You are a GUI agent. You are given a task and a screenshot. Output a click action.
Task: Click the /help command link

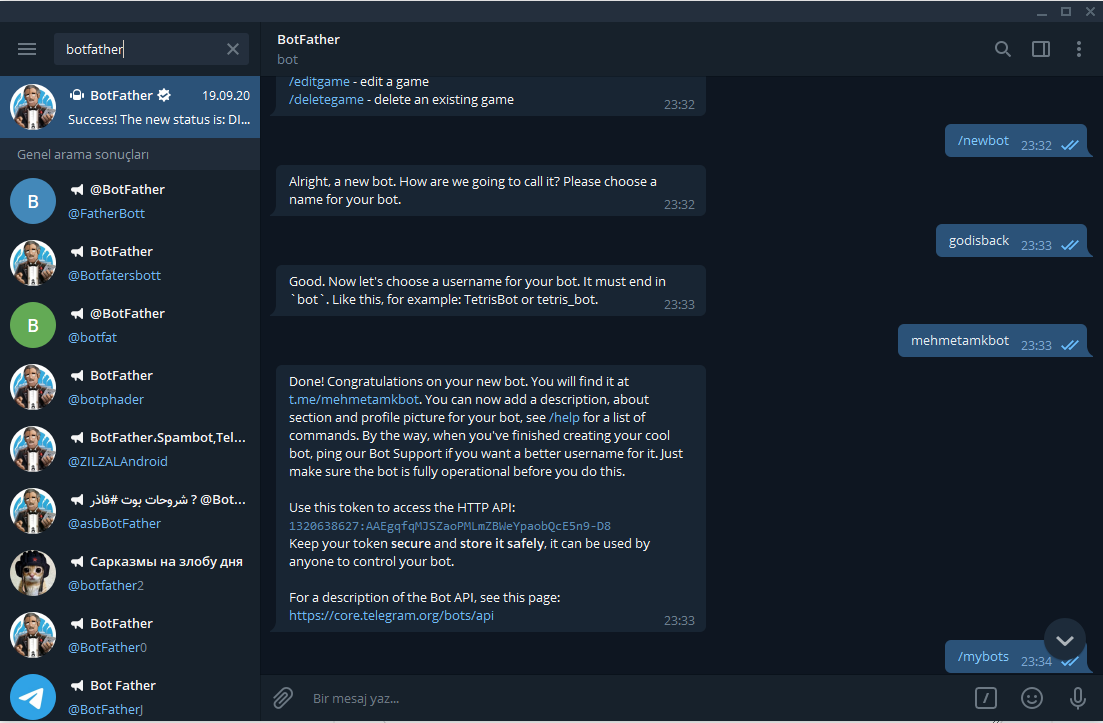565,418
